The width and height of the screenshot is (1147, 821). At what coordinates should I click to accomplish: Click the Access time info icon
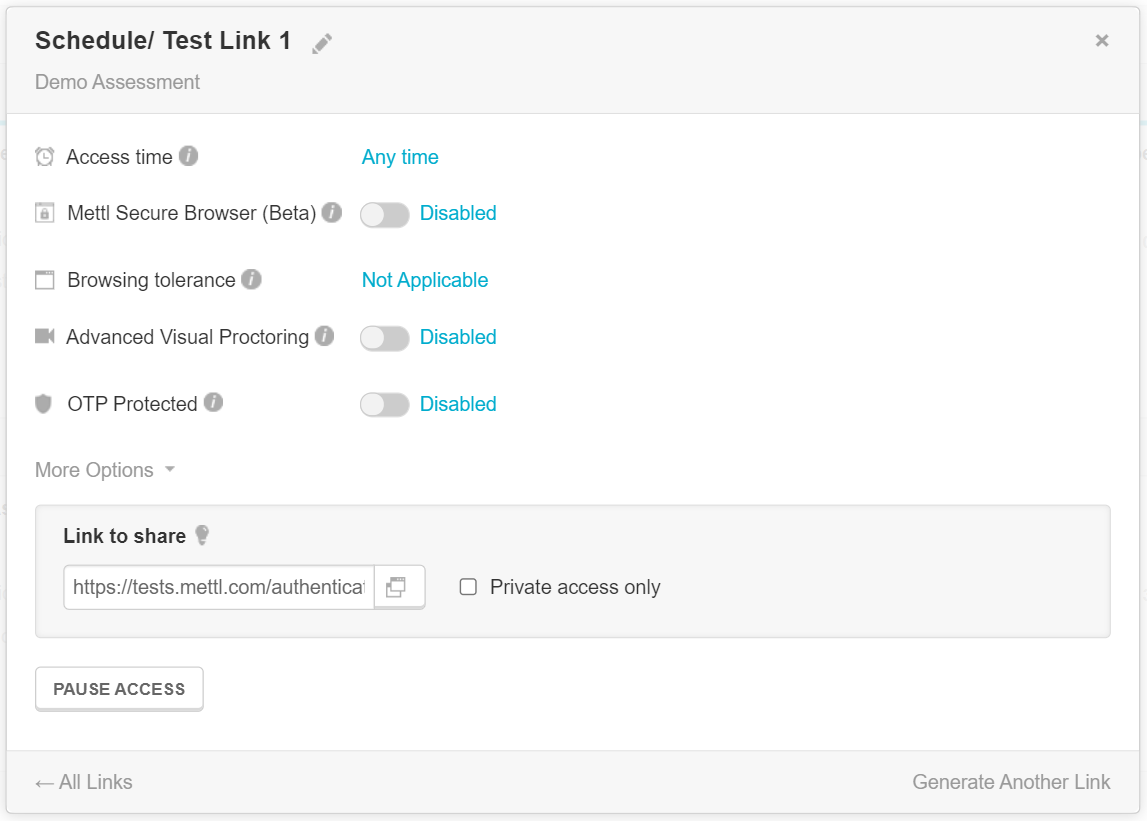tap(188, 156)
